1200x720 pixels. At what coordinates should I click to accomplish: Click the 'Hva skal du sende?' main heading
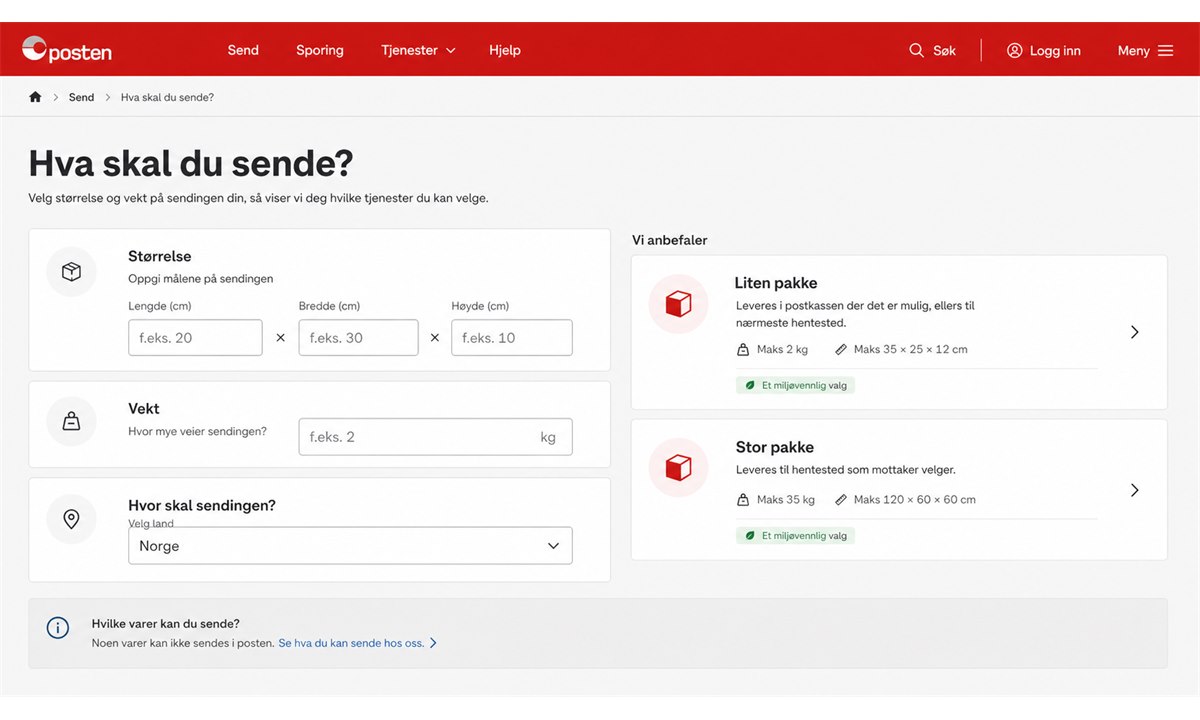click(191, 163)
